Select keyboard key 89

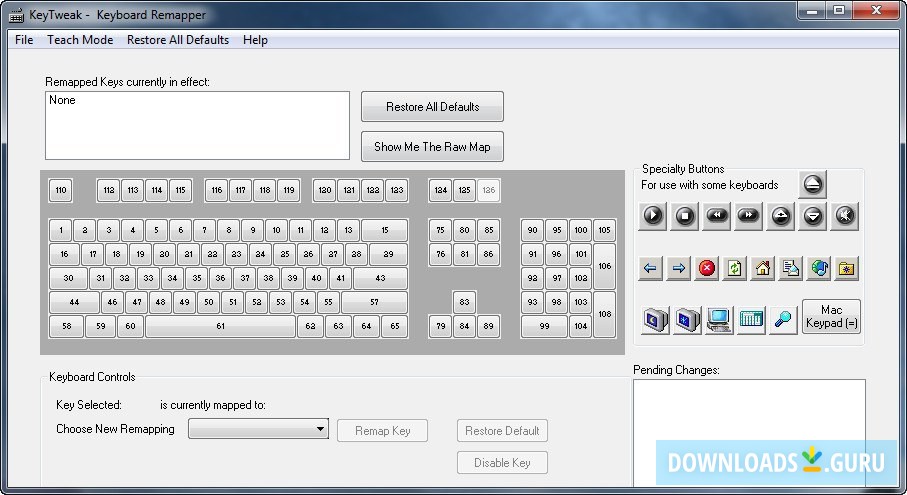click(x=489, y=326)
